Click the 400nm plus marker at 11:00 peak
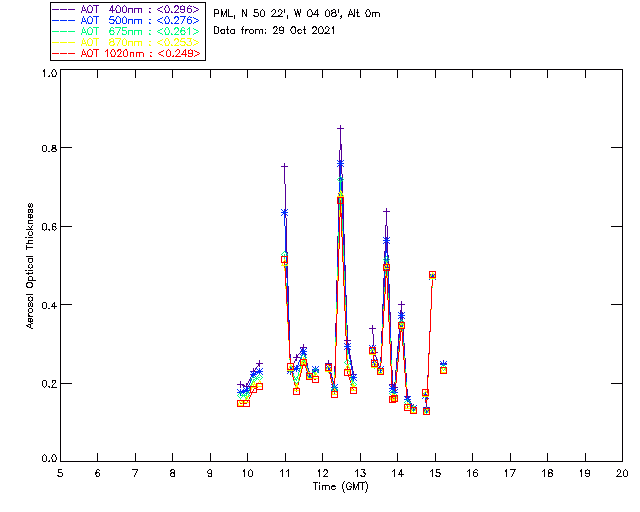 pos(284,166)
